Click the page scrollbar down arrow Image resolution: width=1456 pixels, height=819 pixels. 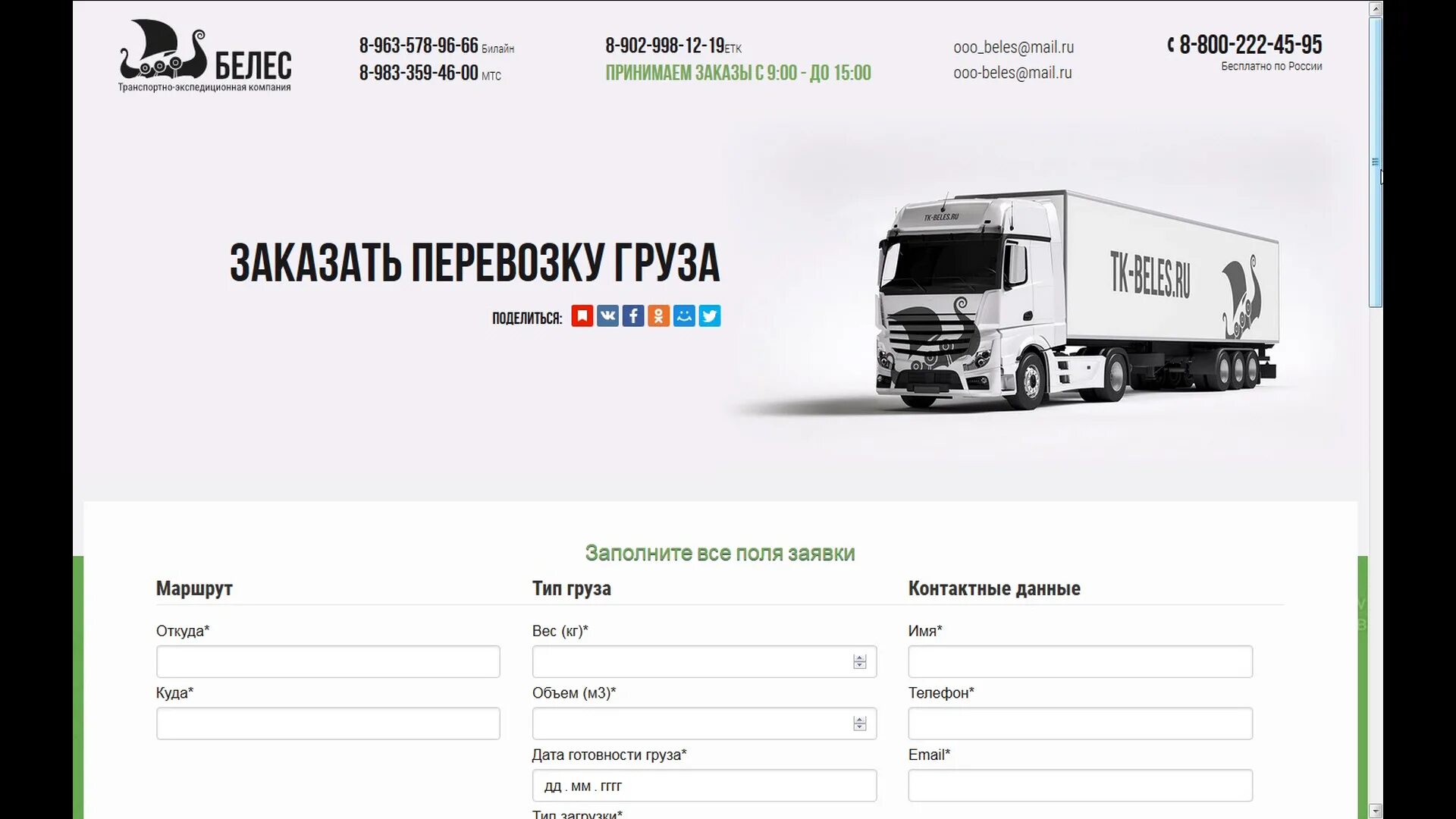pyautogui.click(x=1376, y=811)
